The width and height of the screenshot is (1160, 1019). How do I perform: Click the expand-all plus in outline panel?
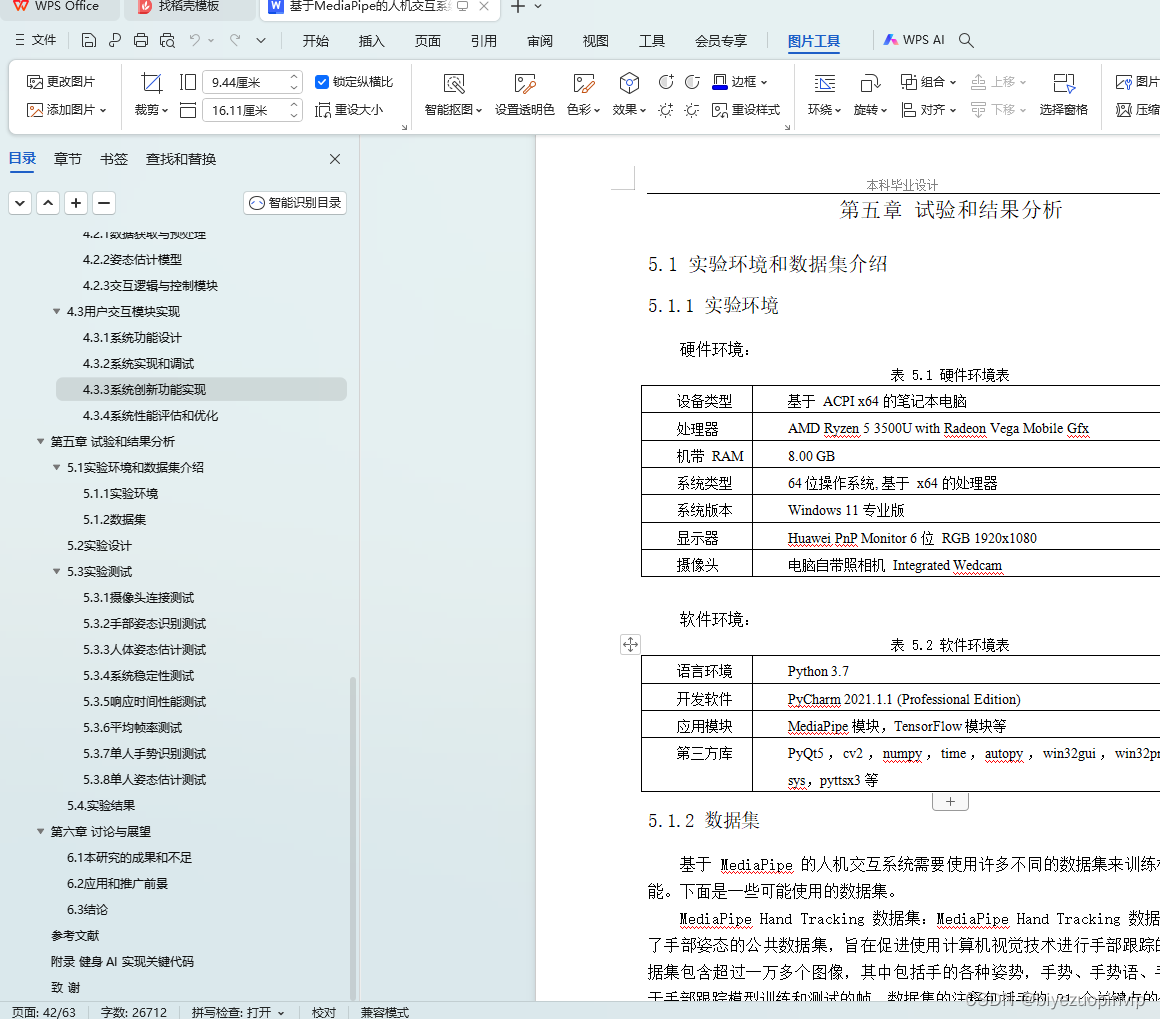tap(76, 203)
